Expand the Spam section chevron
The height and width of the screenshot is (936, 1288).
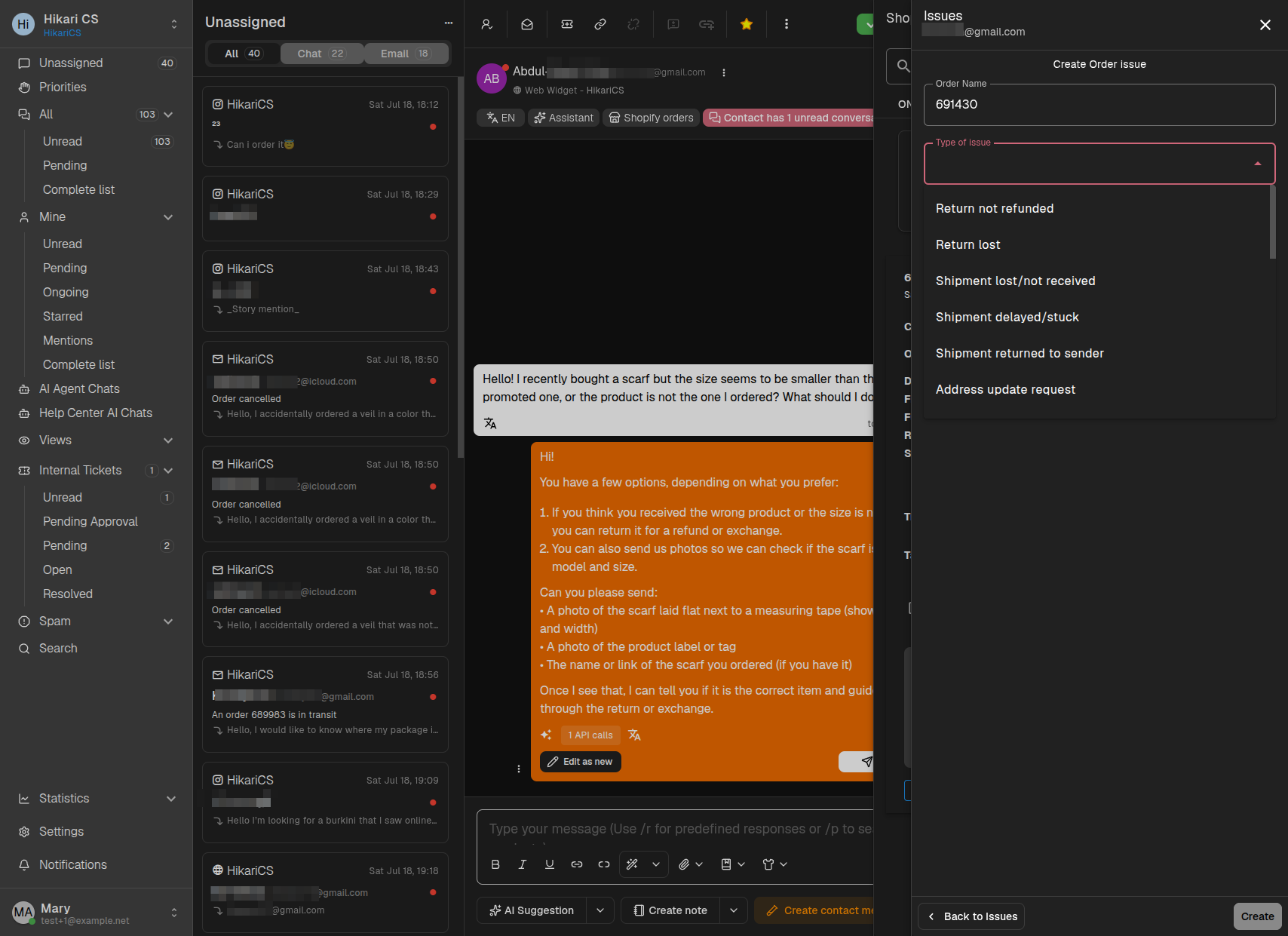coord(168,621)
